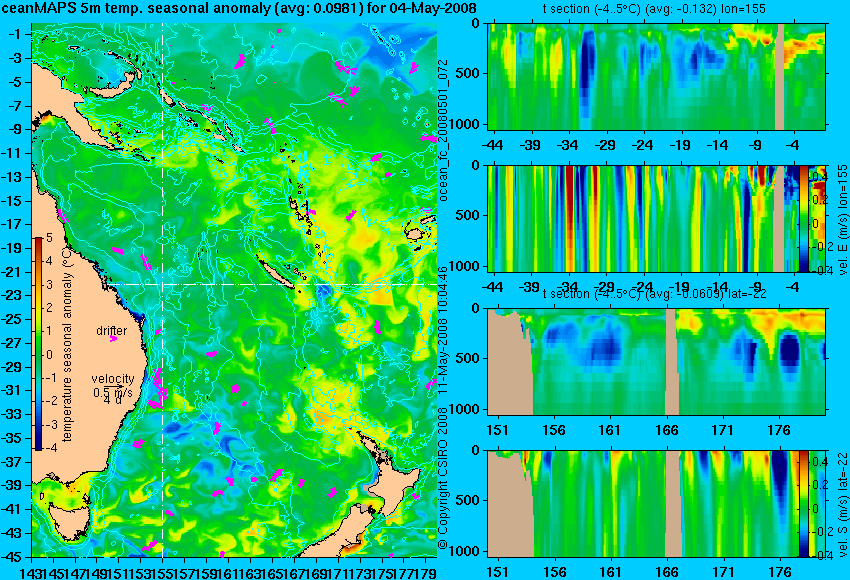
Task: Click the '-1' map latitude label
Action: [x=15, y=34]
